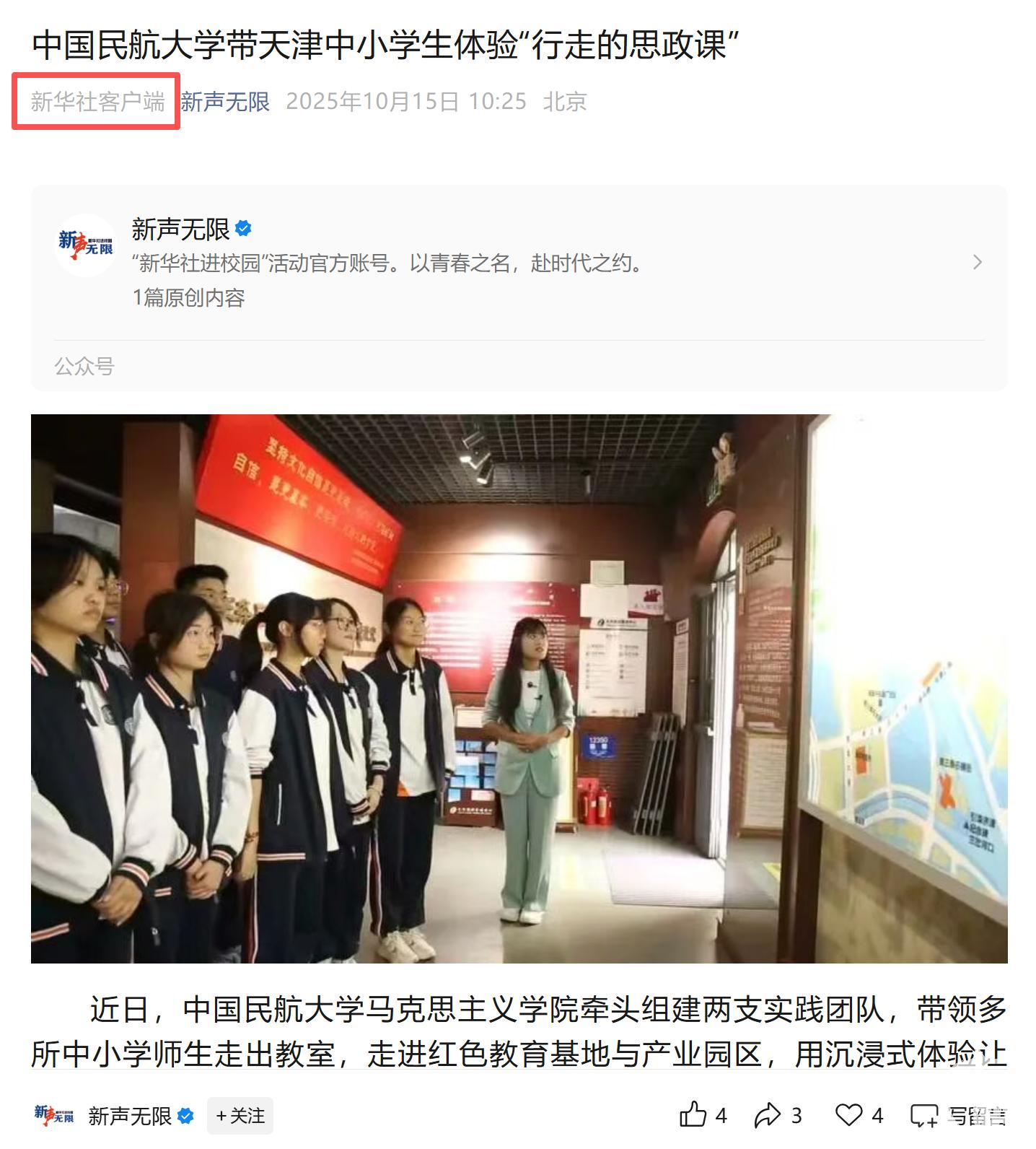Open the students museum photo
This screenshot has height=1149, width=1036.
pos(519,689)
